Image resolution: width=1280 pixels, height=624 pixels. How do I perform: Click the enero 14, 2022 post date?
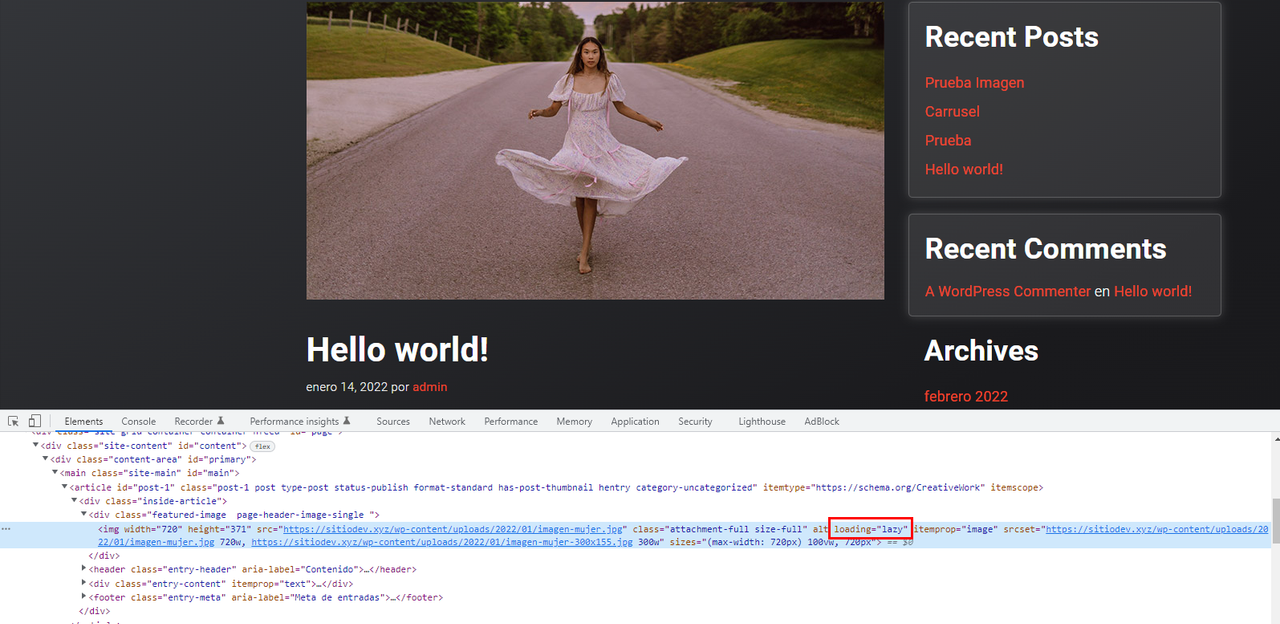(346, 386)
